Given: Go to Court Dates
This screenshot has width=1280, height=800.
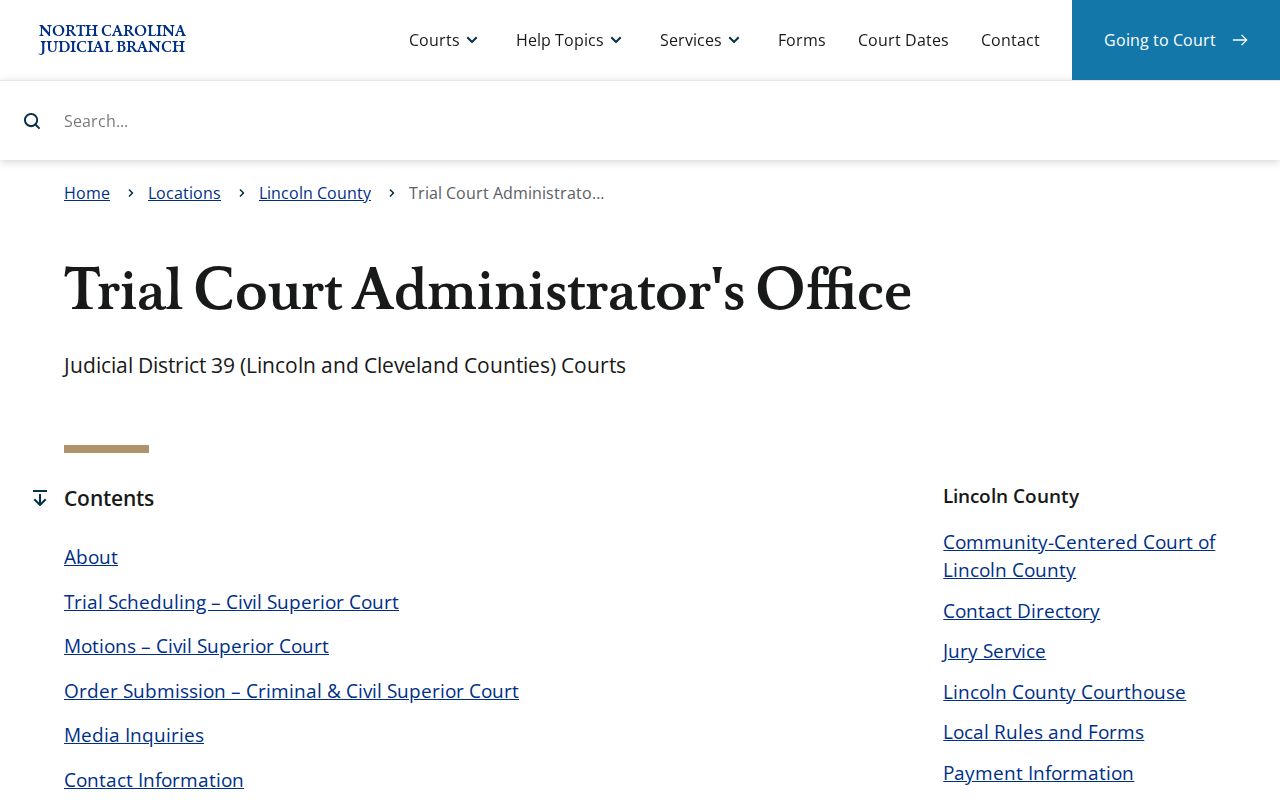Looking at the screenshot, I should pyautogui.click(x=903, y=40).
